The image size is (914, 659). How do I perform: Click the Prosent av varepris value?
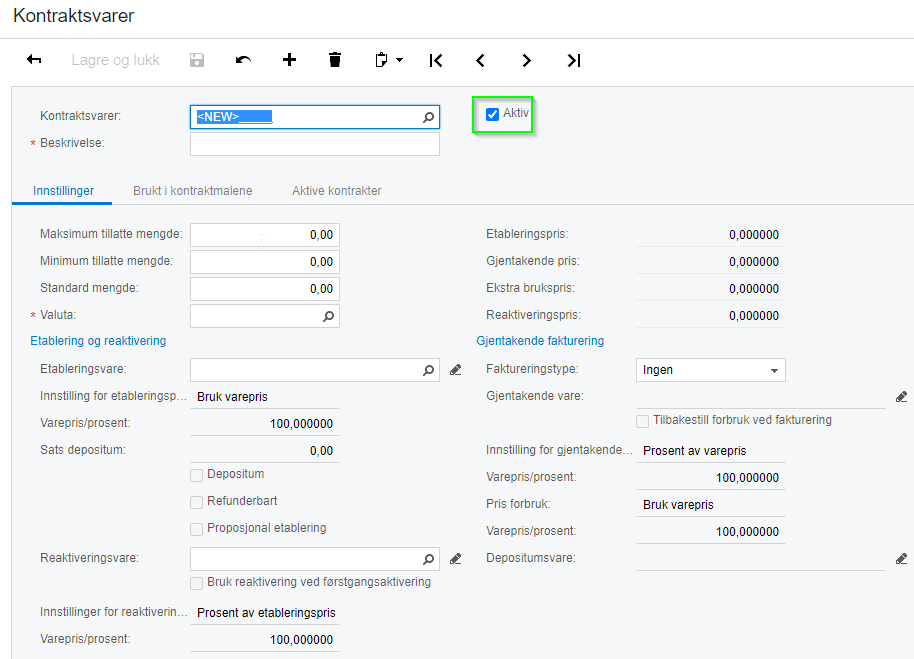coord(694,451)
